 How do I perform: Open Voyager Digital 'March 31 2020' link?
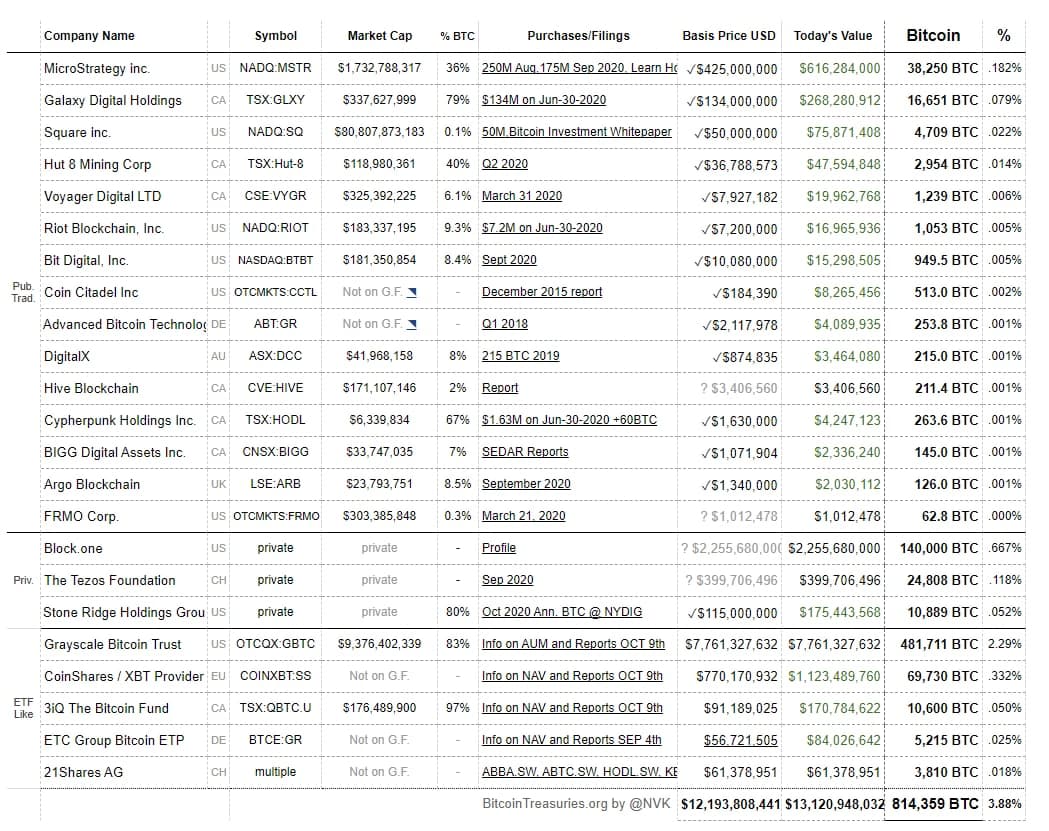(x=522, y=196)
